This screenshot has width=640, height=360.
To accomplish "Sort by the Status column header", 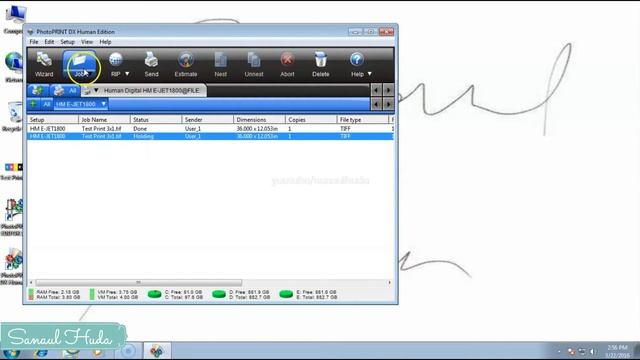I will pos(156,120).
